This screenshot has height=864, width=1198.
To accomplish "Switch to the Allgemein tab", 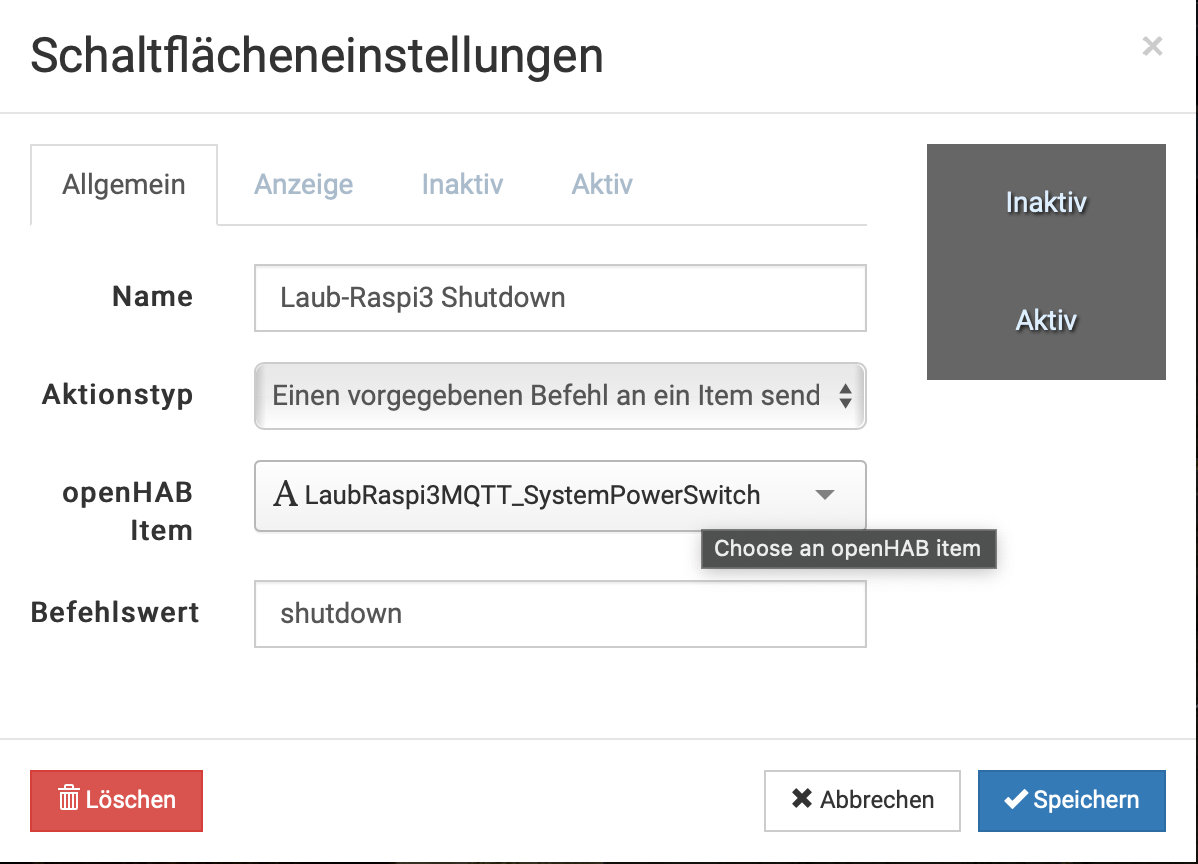I will (x=124, y=185).
